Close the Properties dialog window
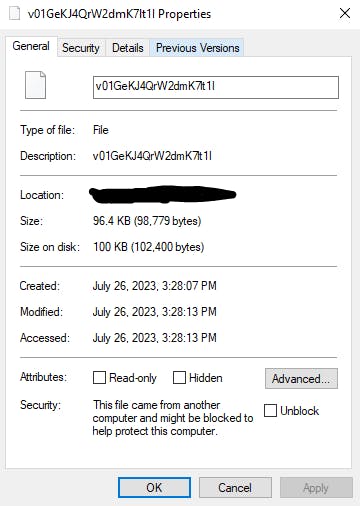This screenshot has height=506, width=360. coord(345,13)
